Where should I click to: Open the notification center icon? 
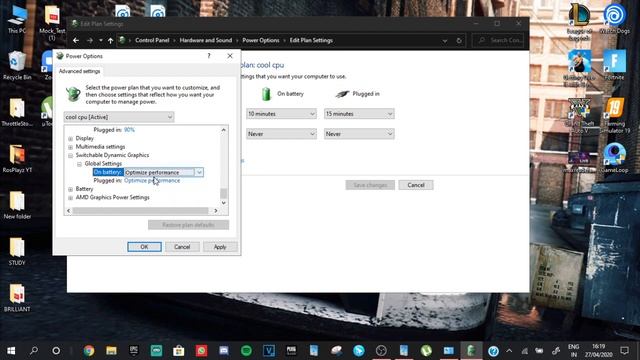tap(624, 351)
